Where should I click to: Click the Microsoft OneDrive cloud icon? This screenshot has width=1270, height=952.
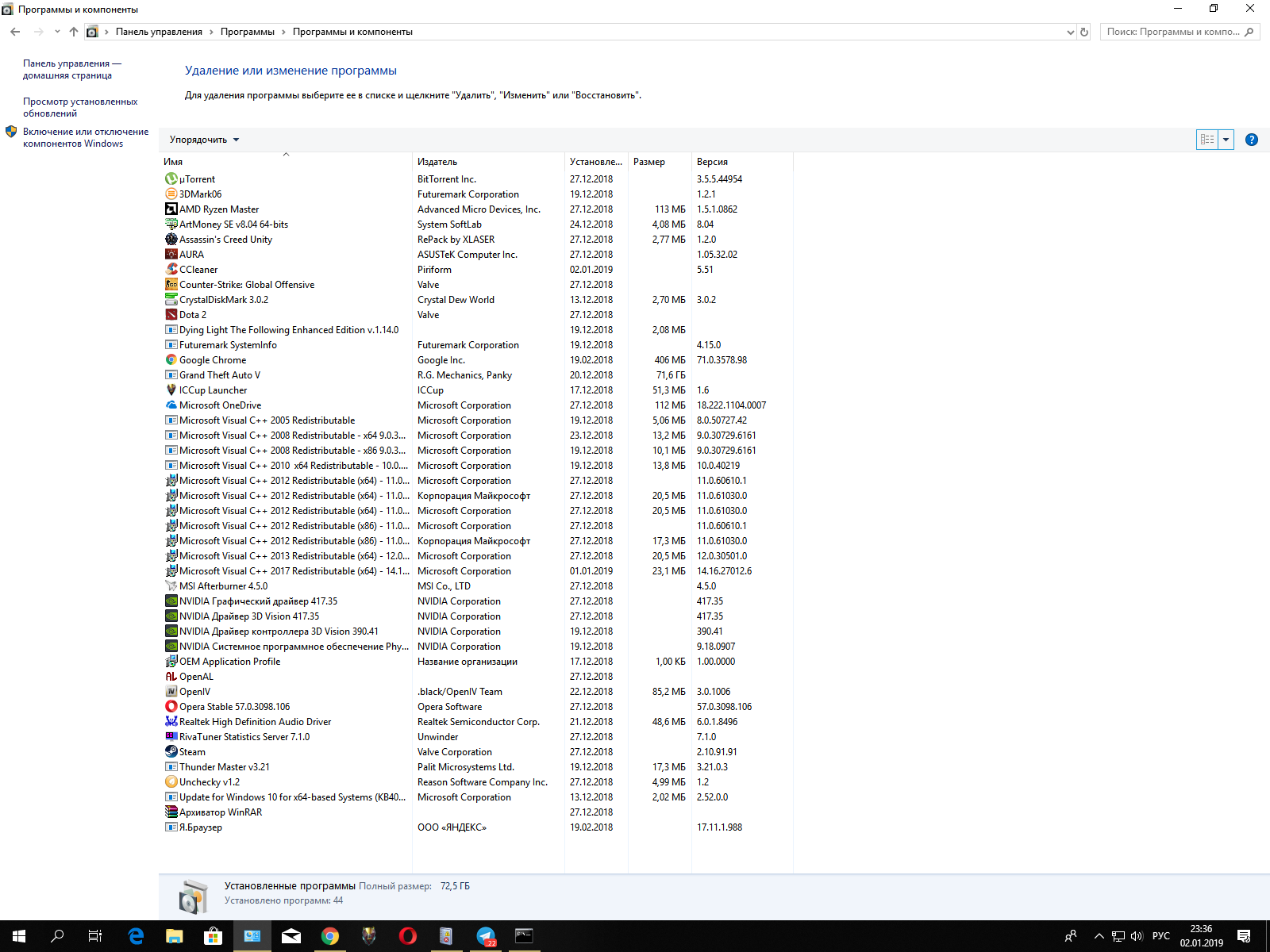coord(171,405)
